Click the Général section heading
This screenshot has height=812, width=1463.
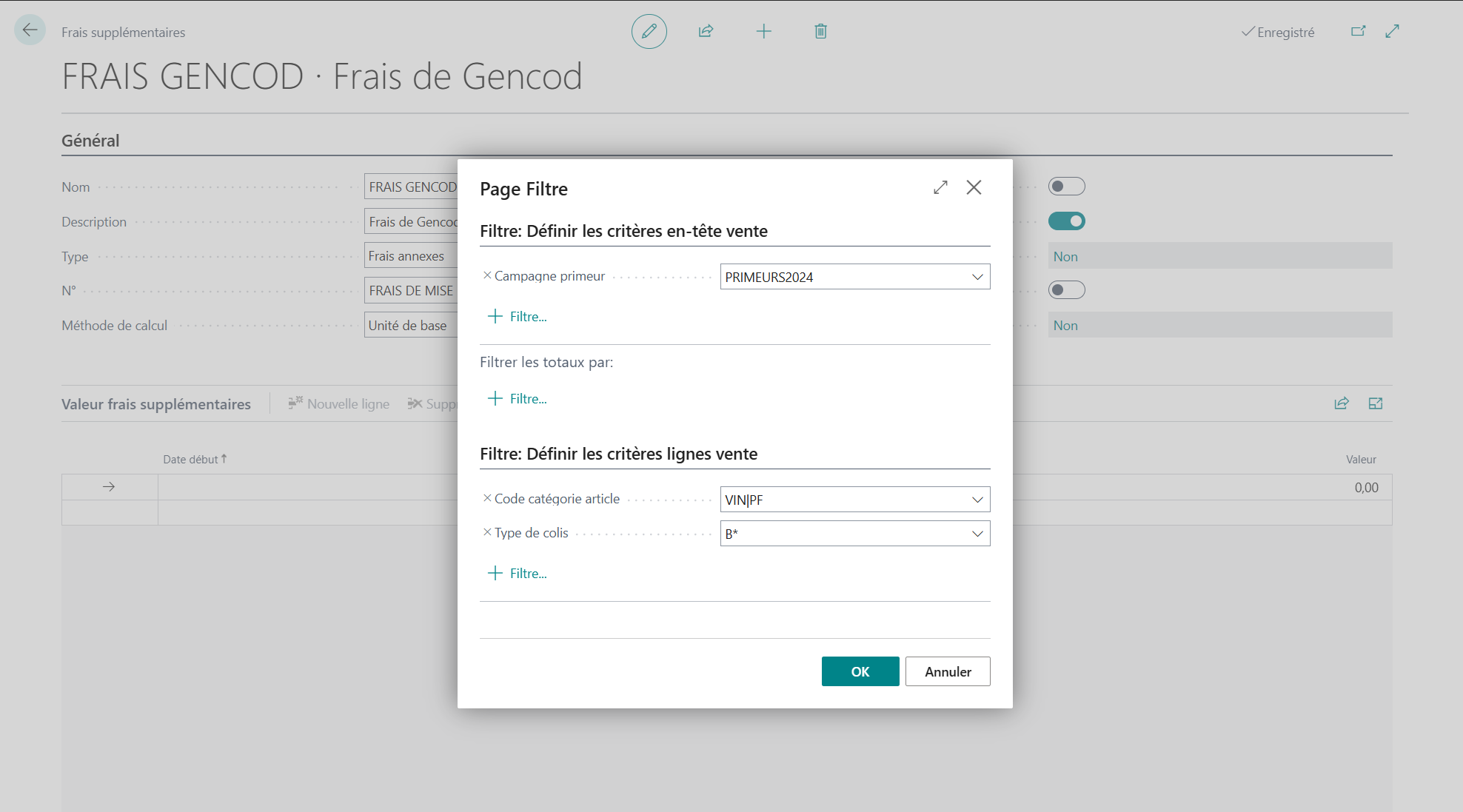click(x=90, y=141)
